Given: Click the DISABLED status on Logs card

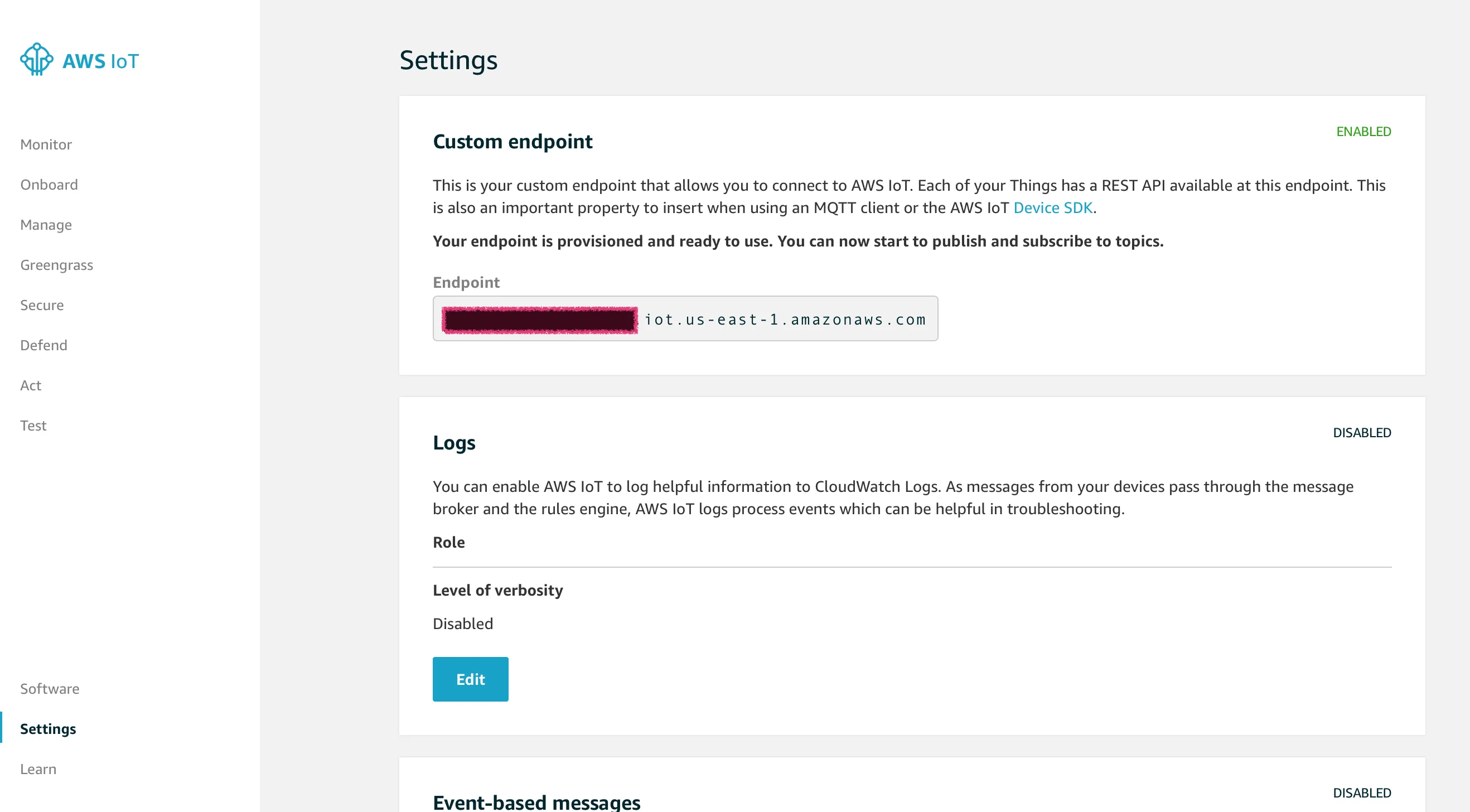Looking at the screenshot, I should coord(1362,433).
